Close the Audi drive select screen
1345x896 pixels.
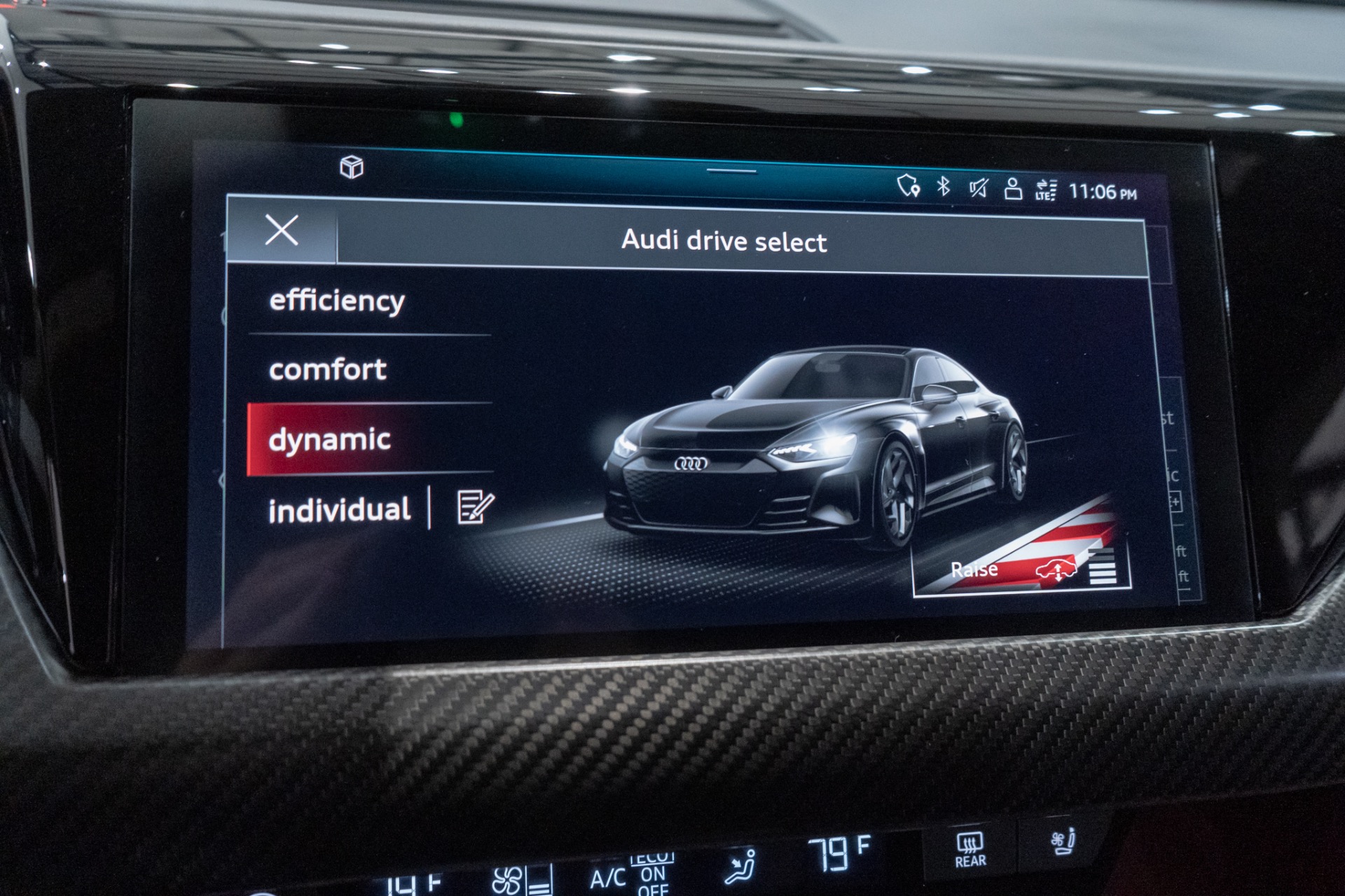coord(282,230)
